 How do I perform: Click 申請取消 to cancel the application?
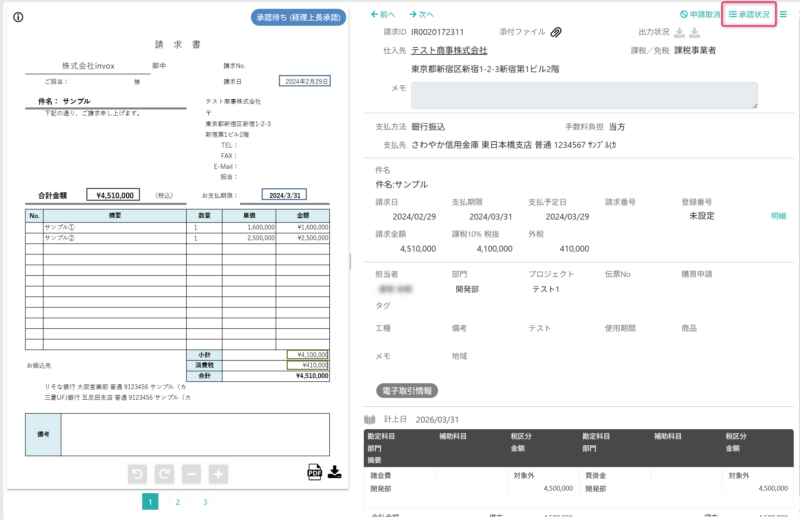click(x=700, y=14)
